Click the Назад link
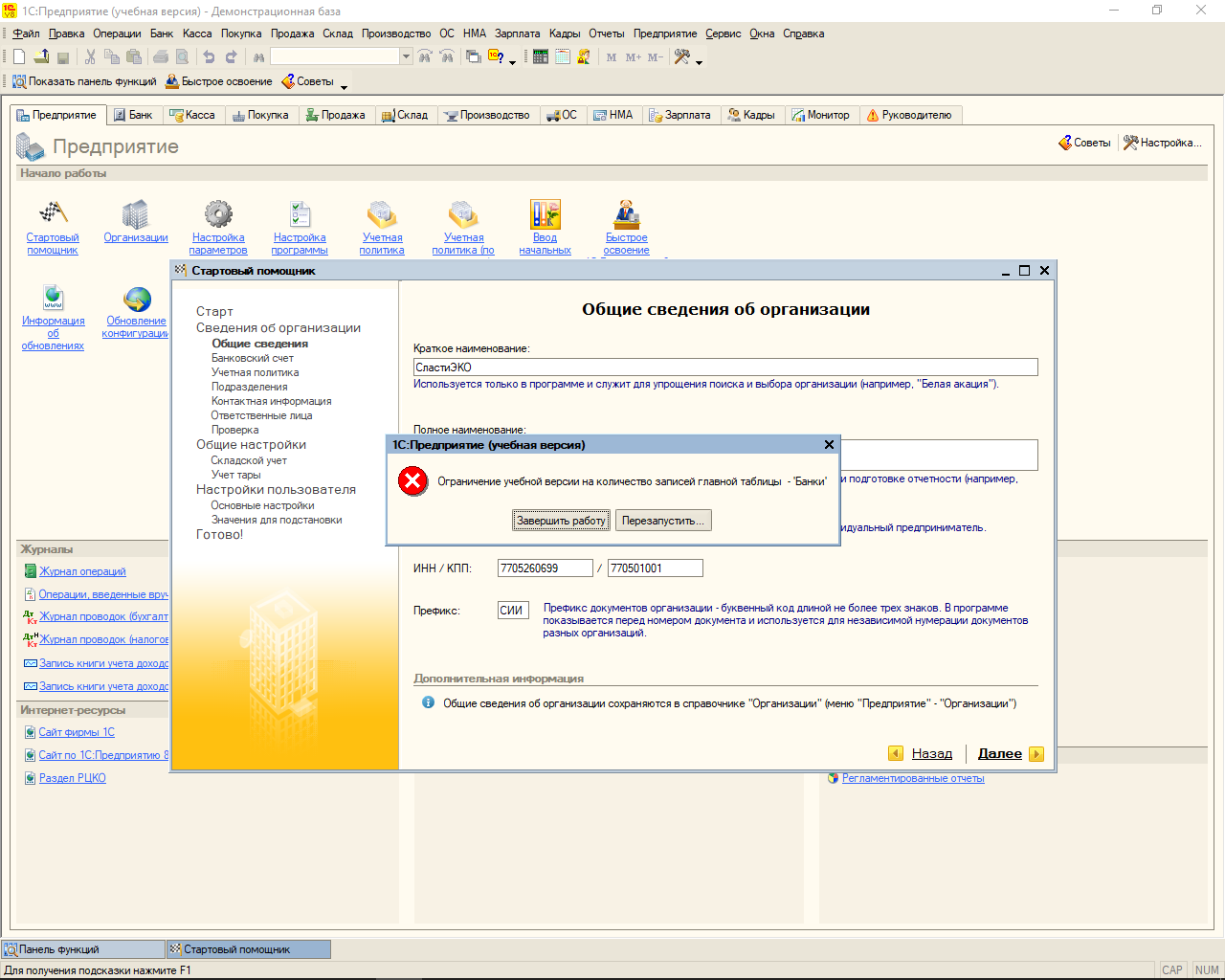Image resolution: width=1225 pixels, height=980 pixels. (932, 753)
